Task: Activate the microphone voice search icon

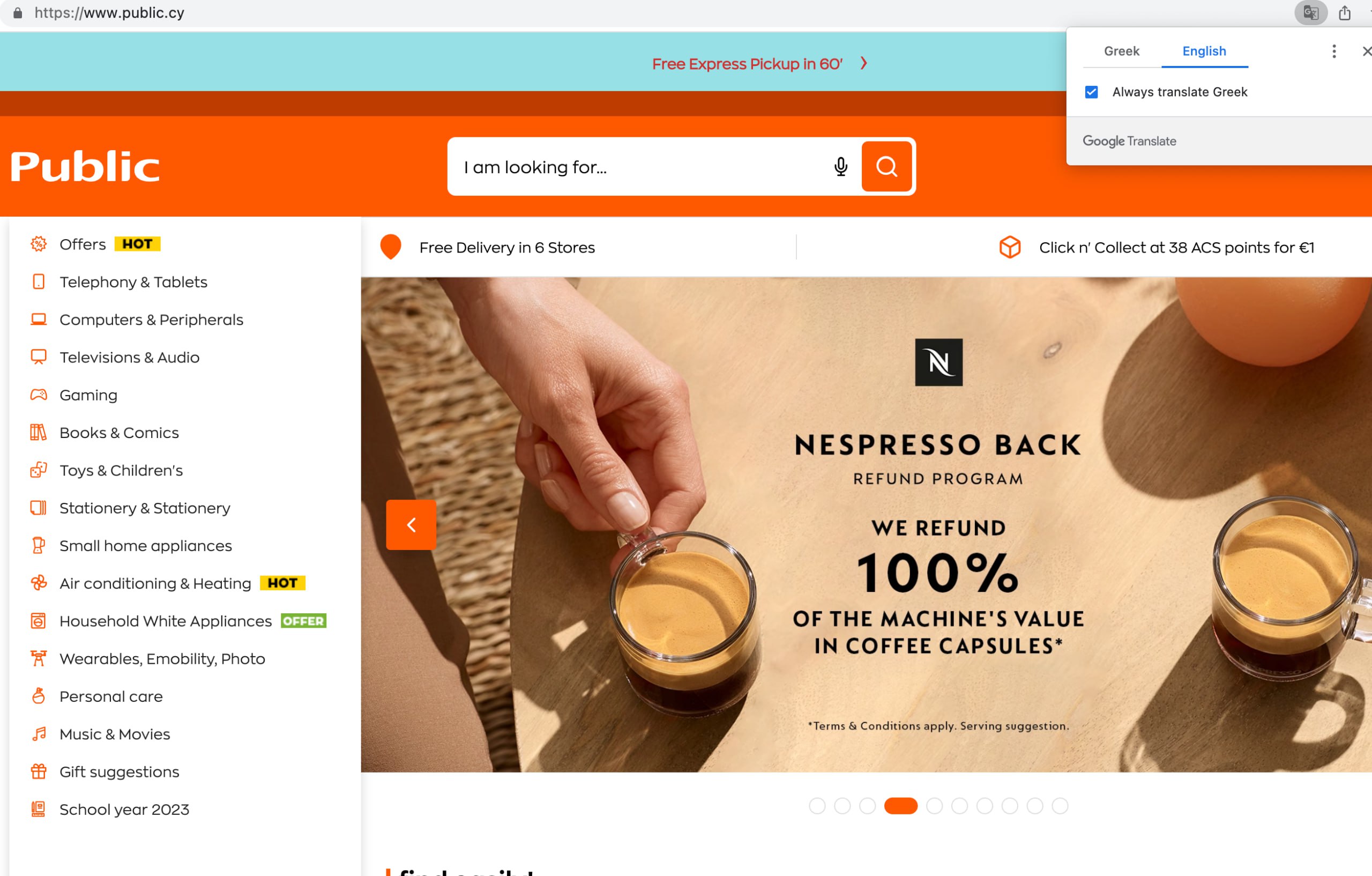Action: pyautogui.click(x=840, y=166)
